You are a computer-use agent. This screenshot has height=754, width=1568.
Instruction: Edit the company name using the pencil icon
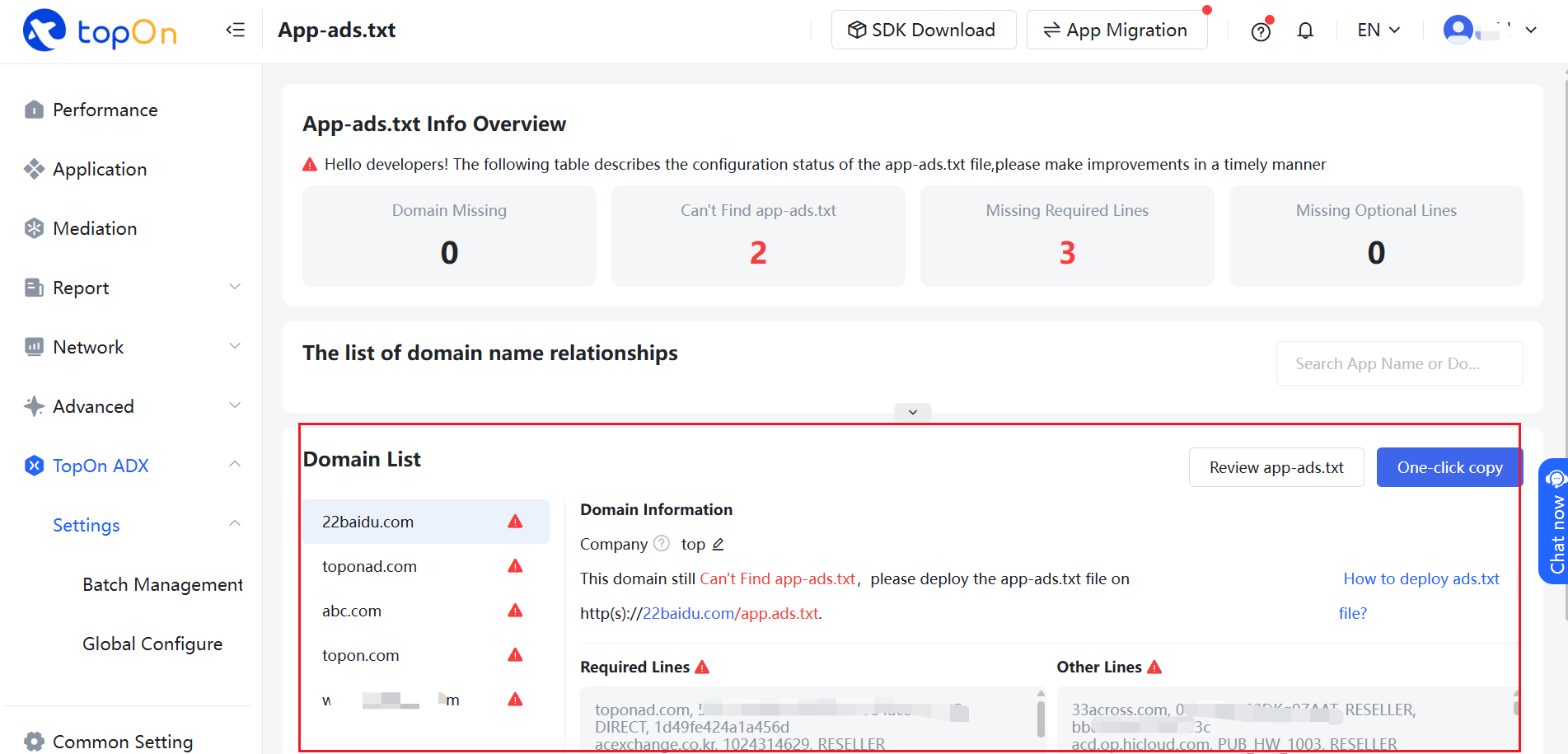point(718,544)
